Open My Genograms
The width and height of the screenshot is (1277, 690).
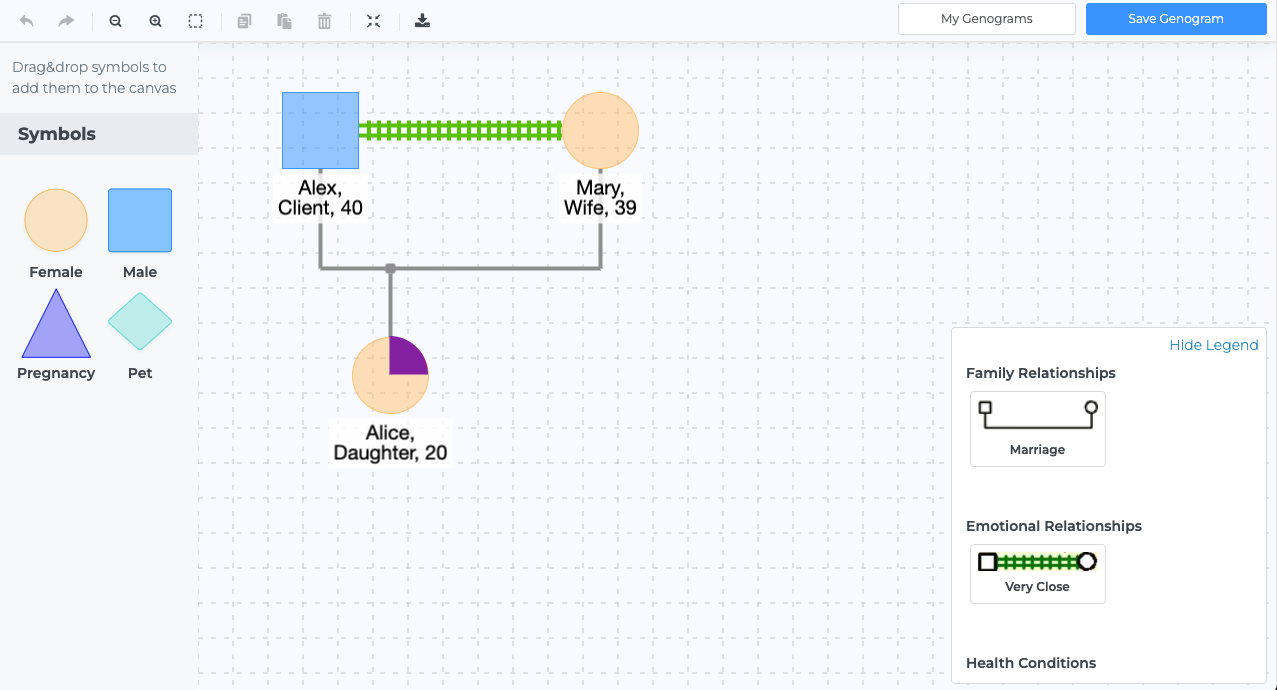[x=986, y=18]
